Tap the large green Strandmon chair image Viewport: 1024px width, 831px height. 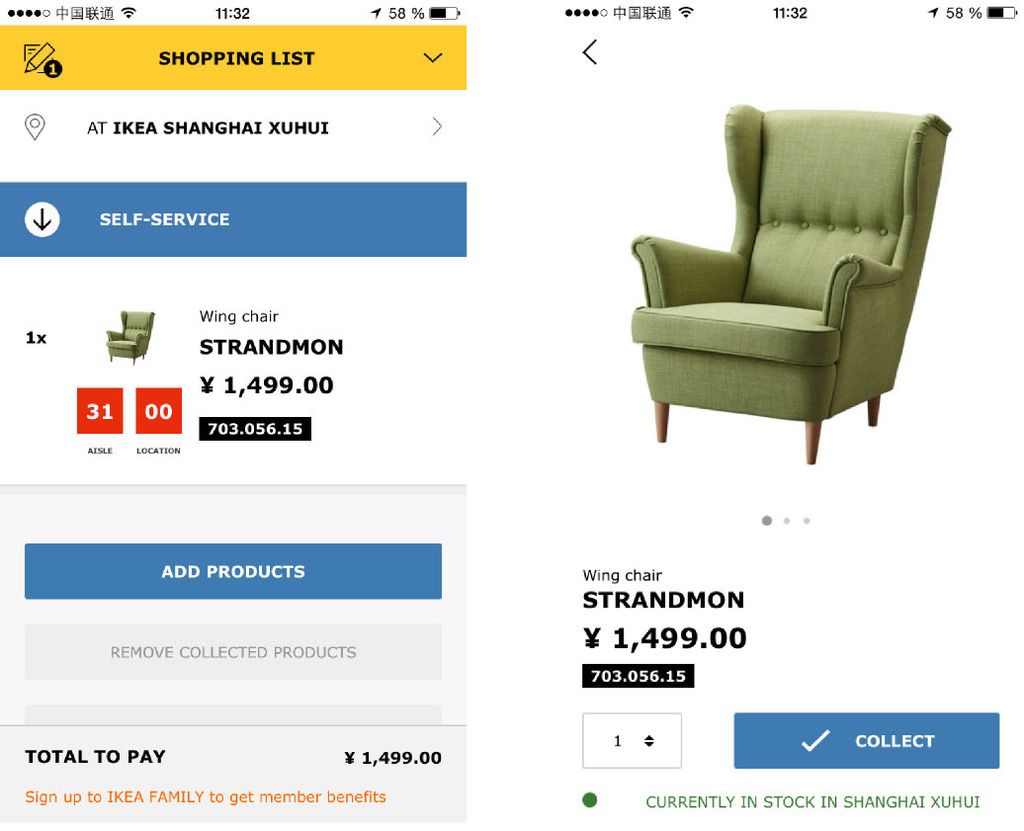point(790,284)
